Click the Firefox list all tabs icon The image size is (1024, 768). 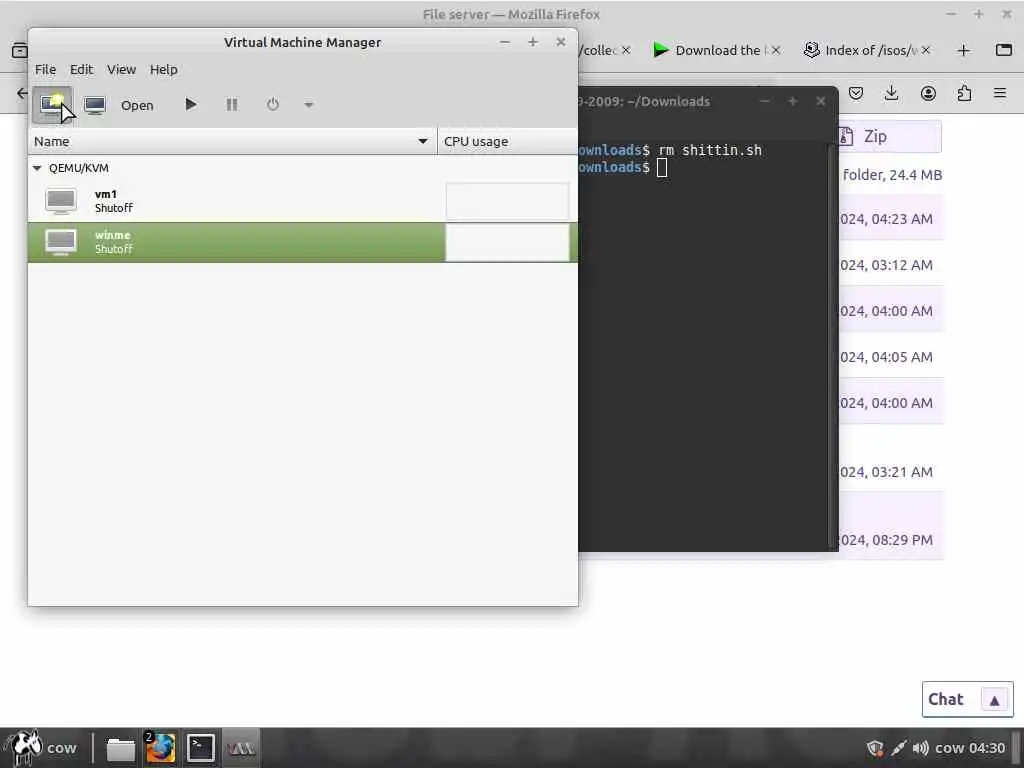(1004, 50)
